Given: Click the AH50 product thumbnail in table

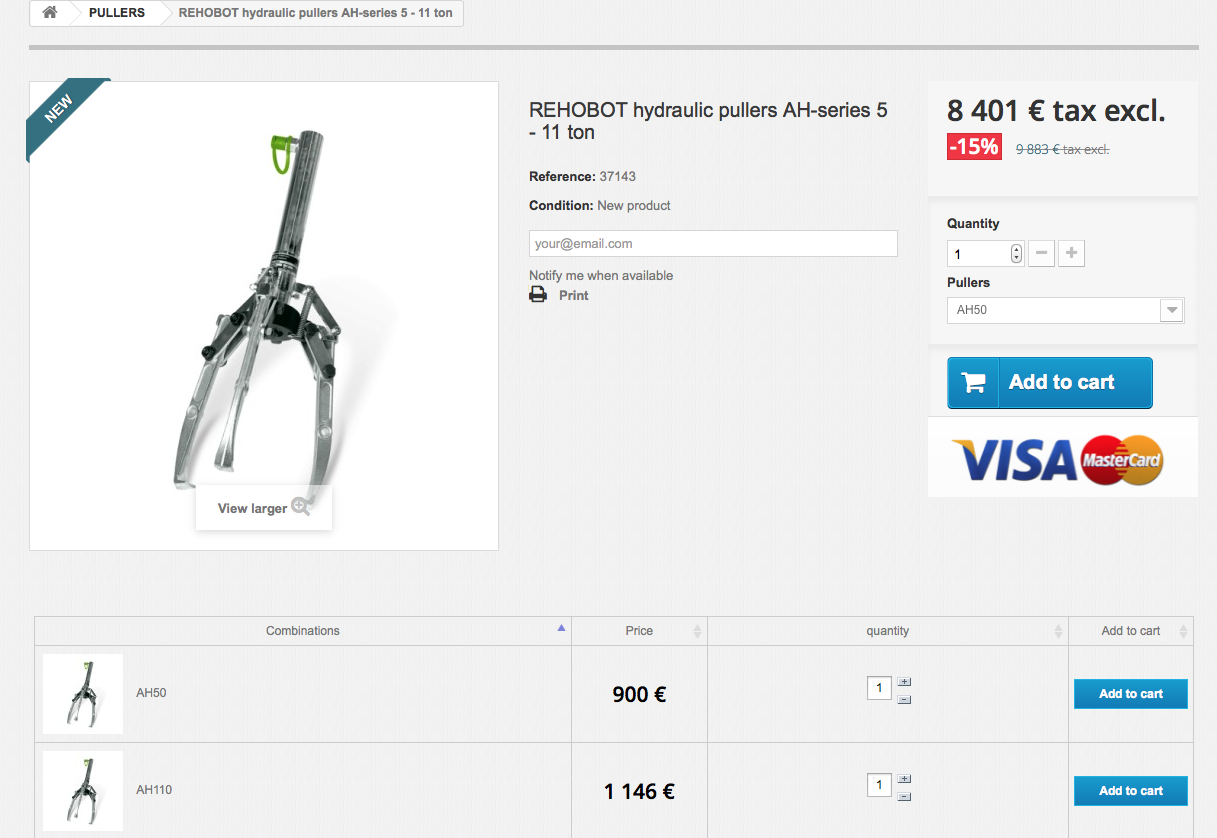Looking at the screenshot, I should [83, 694].
